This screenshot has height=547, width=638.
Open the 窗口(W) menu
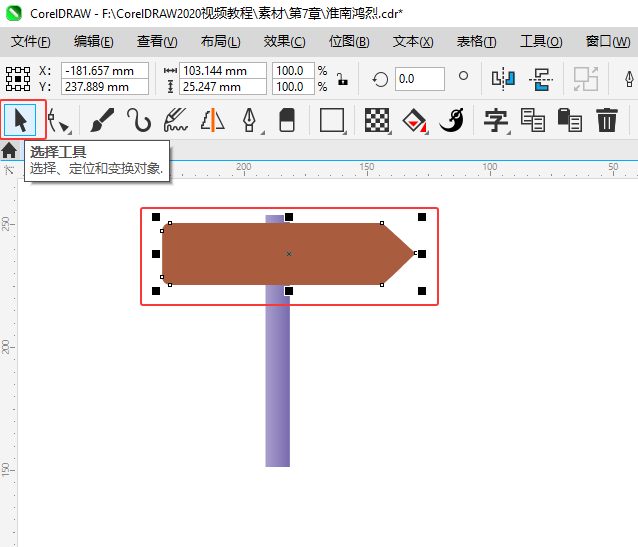[608, 42]
